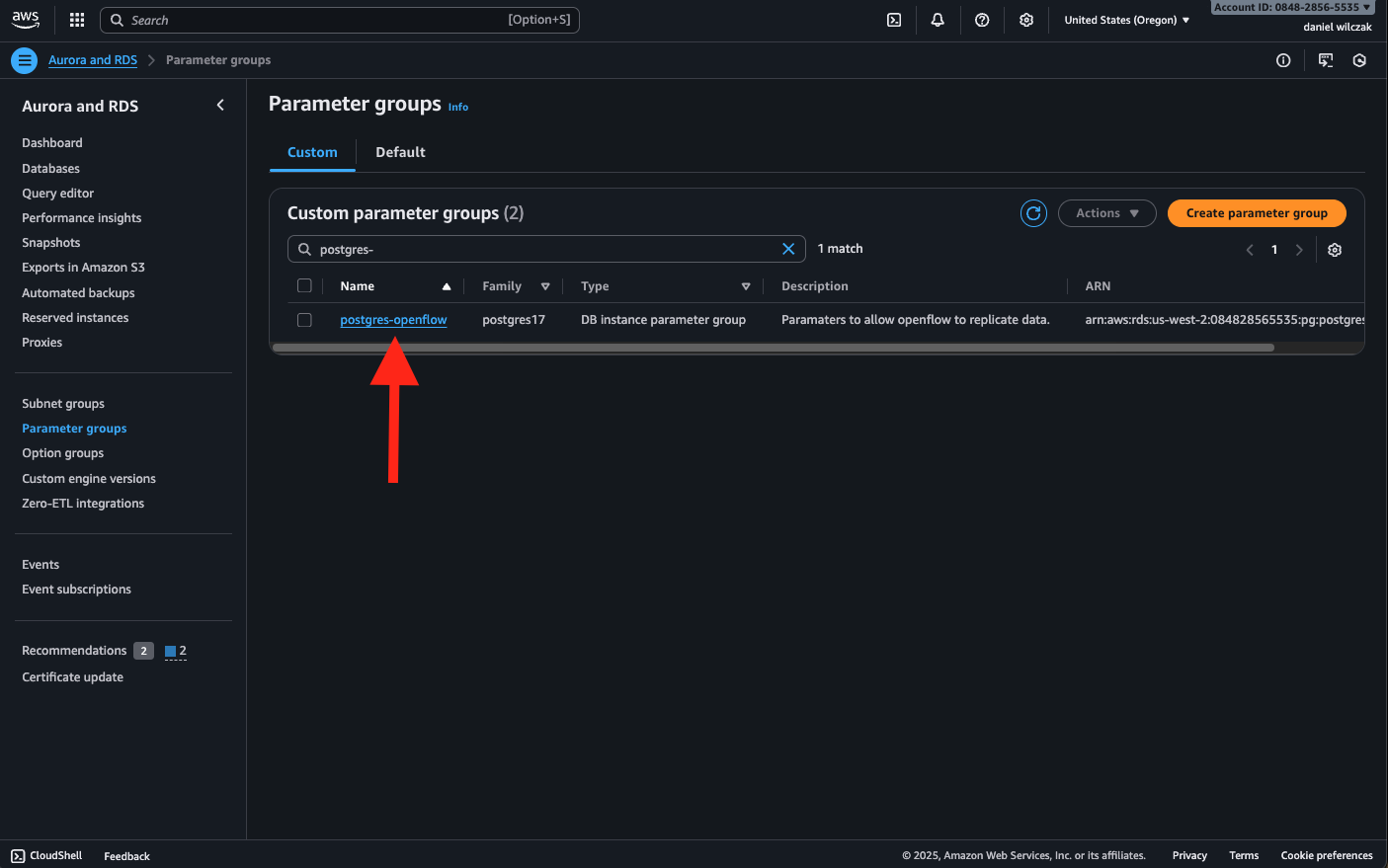Click the parameter groups filter search field
Viewport: 1388px width, 868px height.
click(x=543, y=249)
